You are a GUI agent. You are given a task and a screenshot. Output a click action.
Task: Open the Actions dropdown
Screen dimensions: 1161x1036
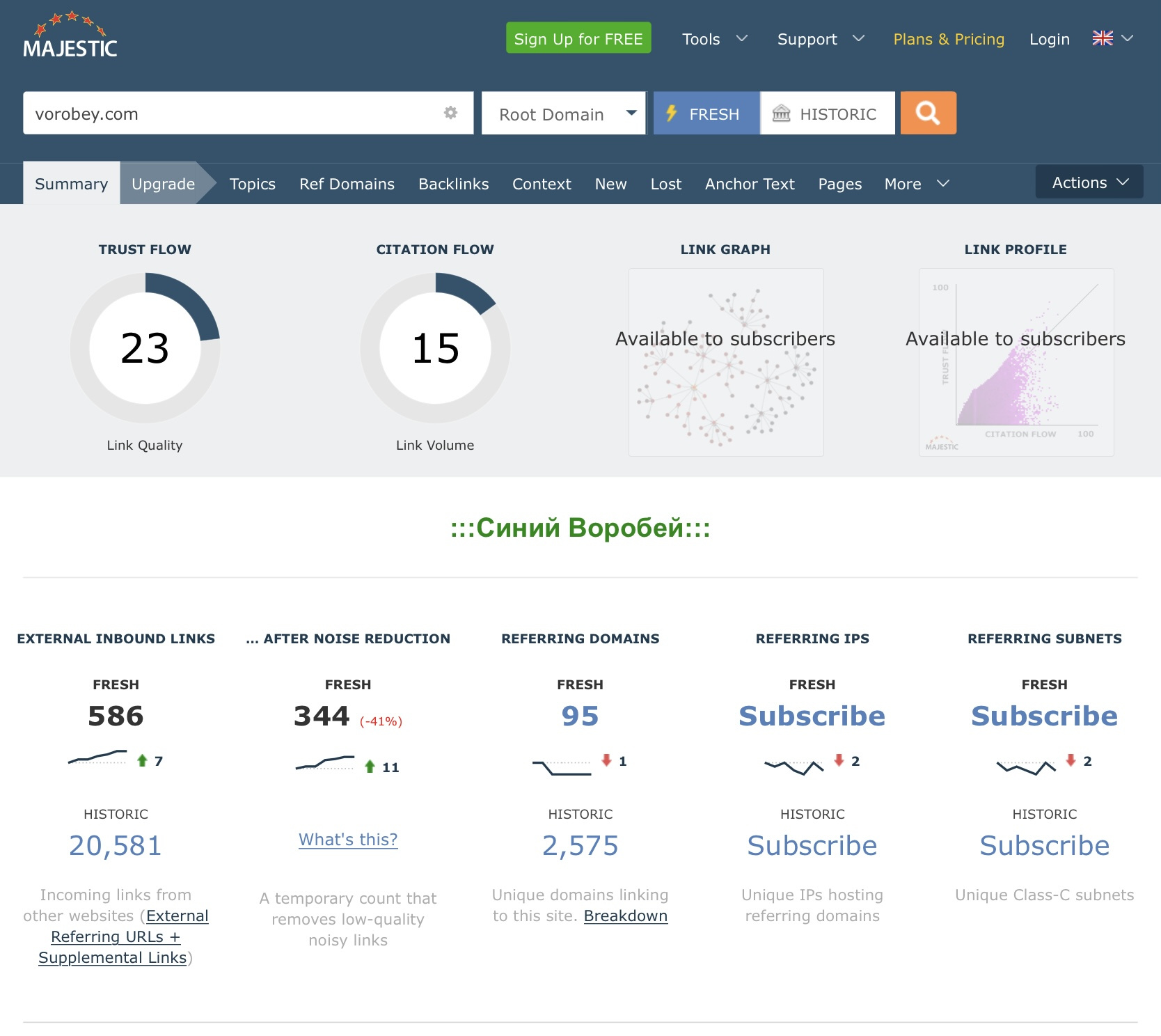(x=1089, y=182)
